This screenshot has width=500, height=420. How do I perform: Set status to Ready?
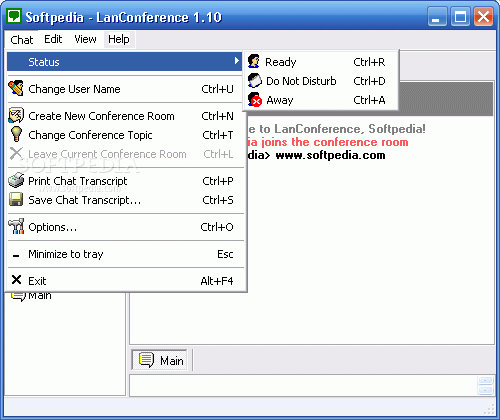tap(321, 62)
